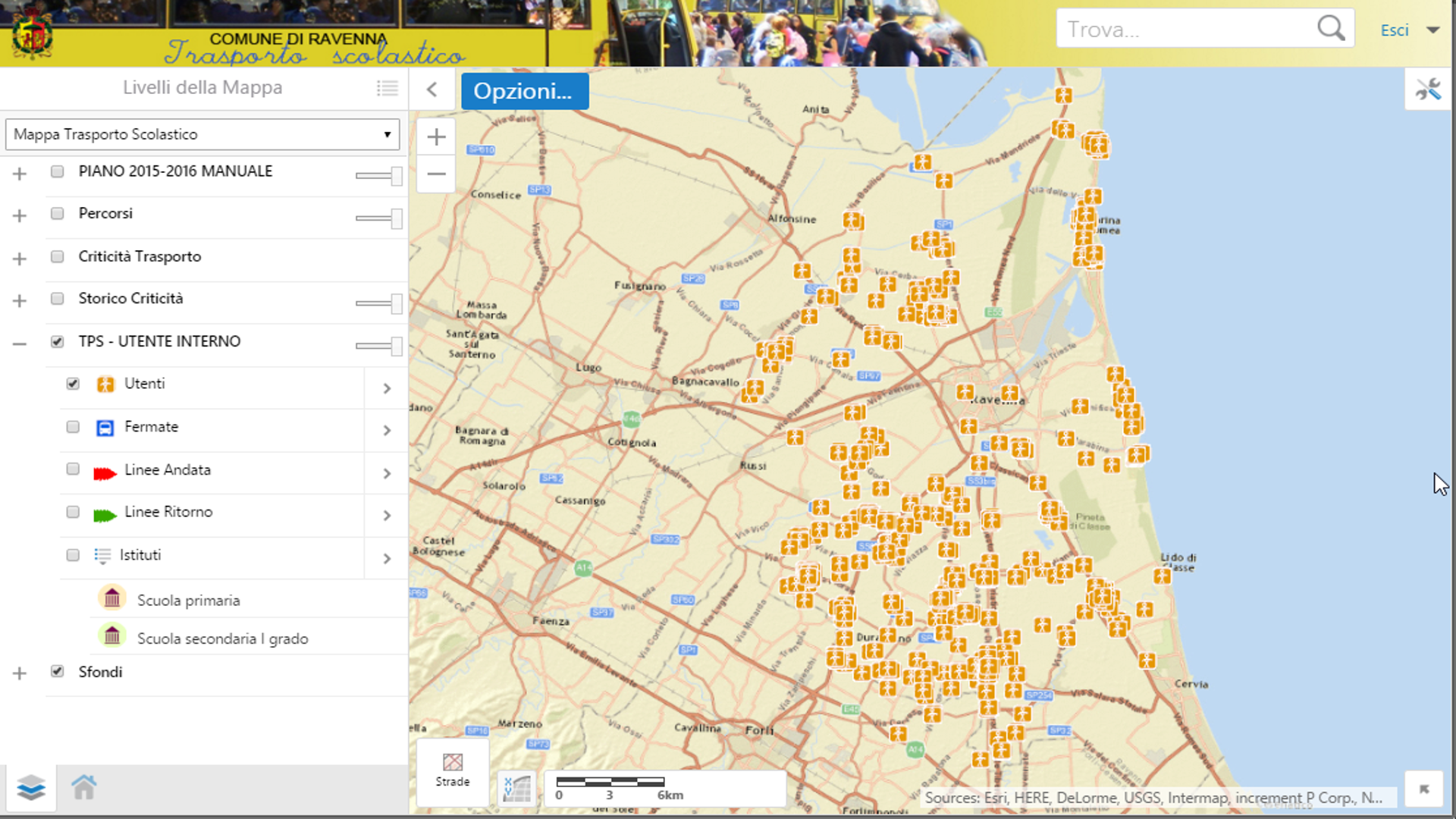Go to home view icon
This screenshot has height=819, width=1456.
(x=84, y=787)
